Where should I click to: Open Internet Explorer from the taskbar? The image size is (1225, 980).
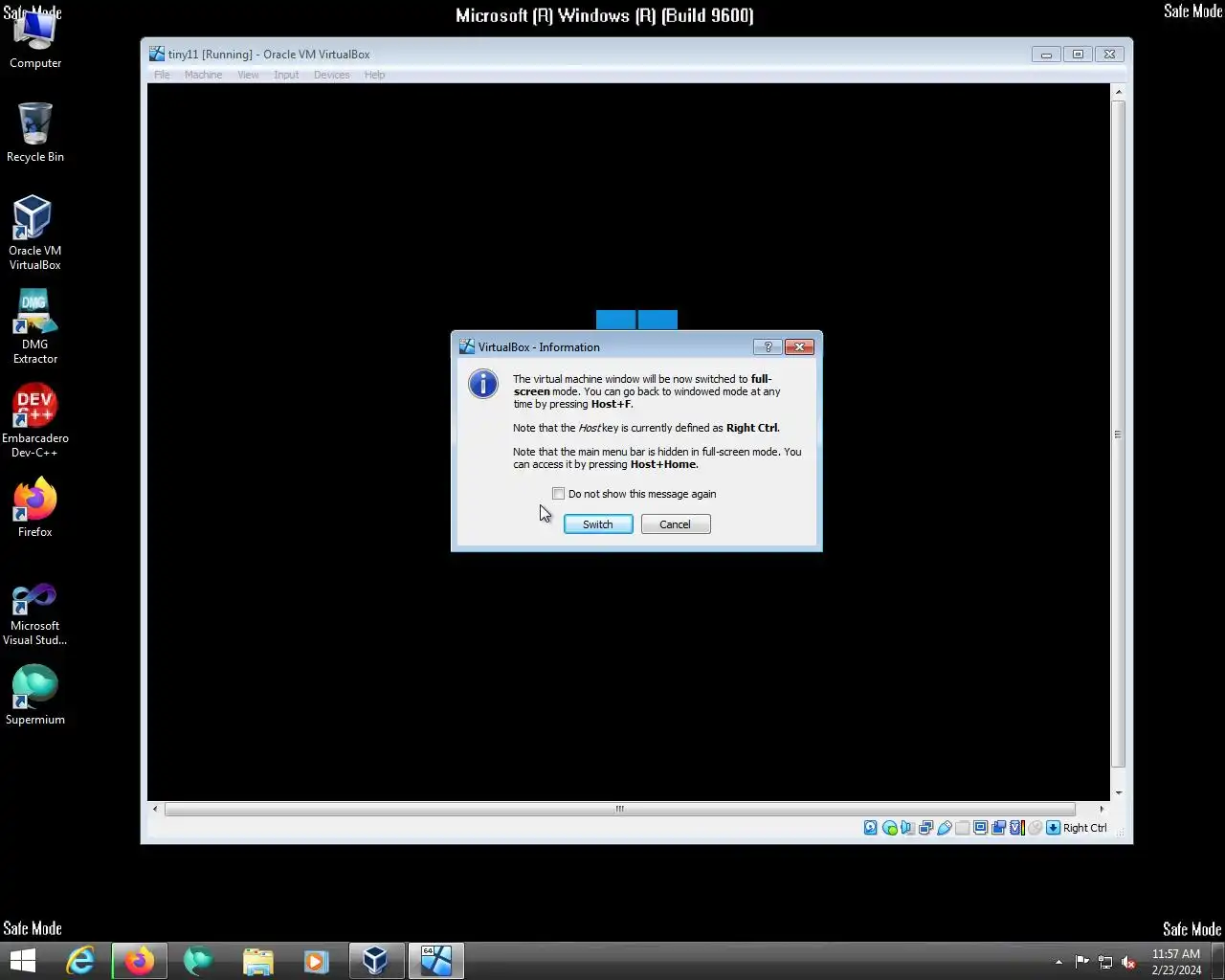[x=79, y=960]
